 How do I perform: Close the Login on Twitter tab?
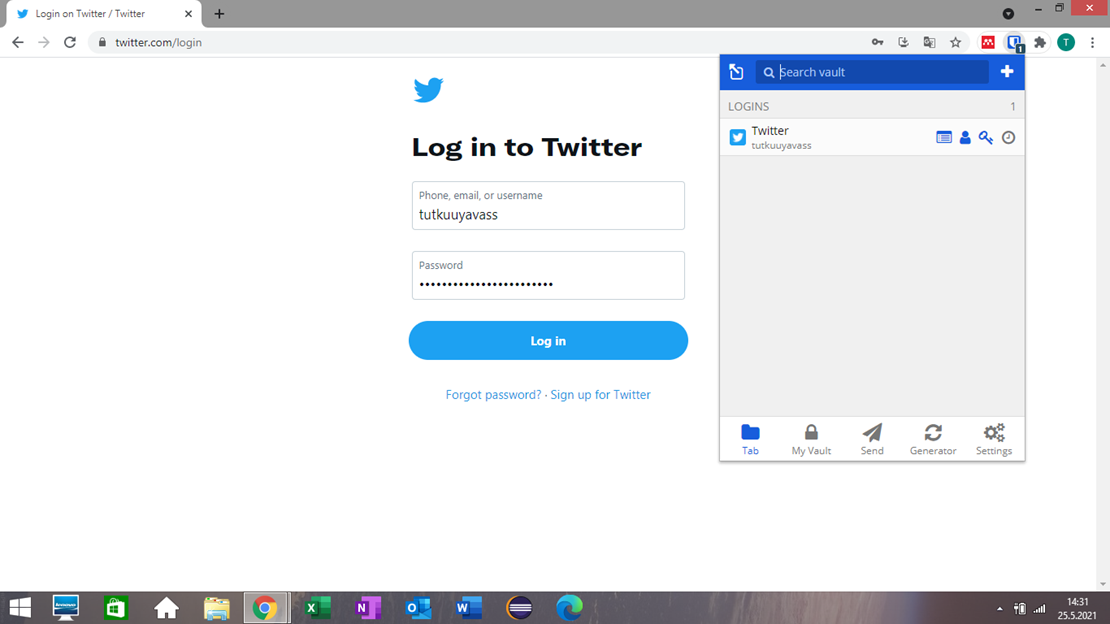(188, 13)
